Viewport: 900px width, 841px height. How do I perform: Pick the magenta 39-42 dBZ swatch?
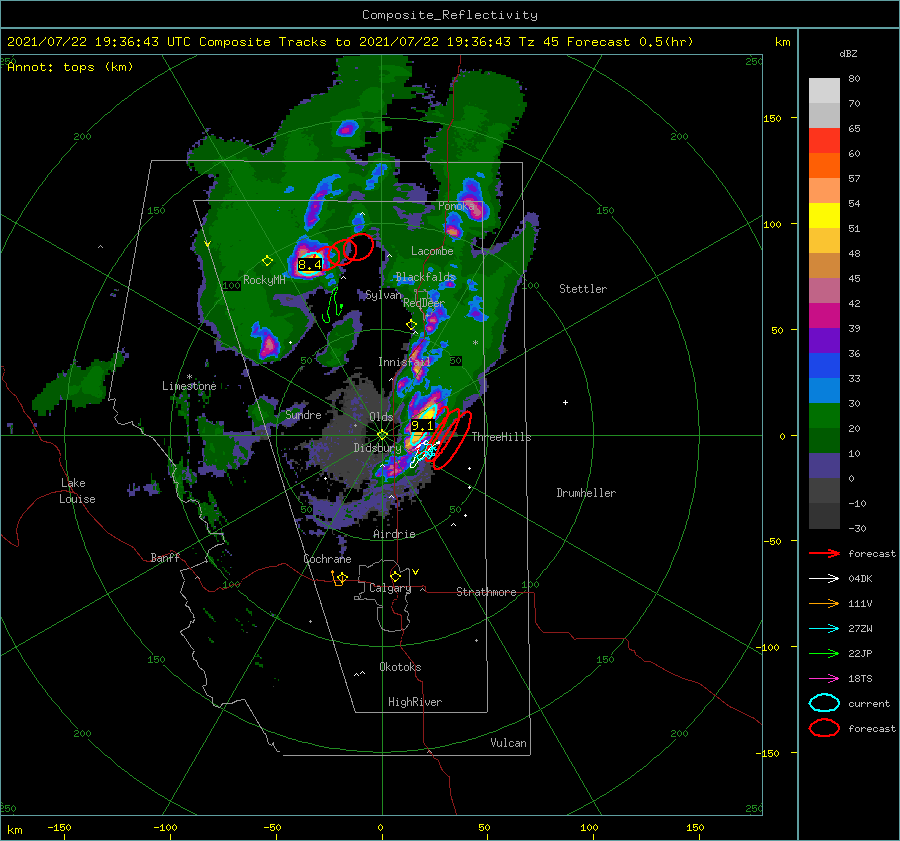[x=824, y=316]
